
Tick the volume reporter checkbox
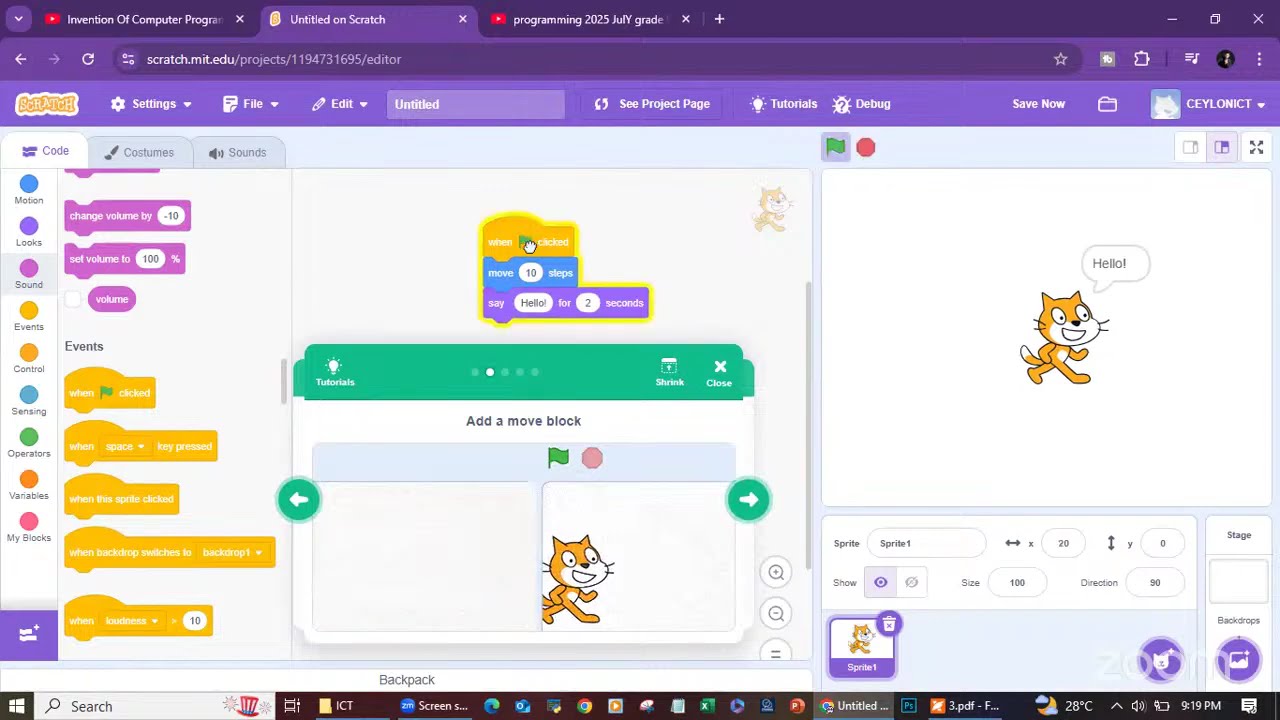pyautogui.click(x=73, y=299)
